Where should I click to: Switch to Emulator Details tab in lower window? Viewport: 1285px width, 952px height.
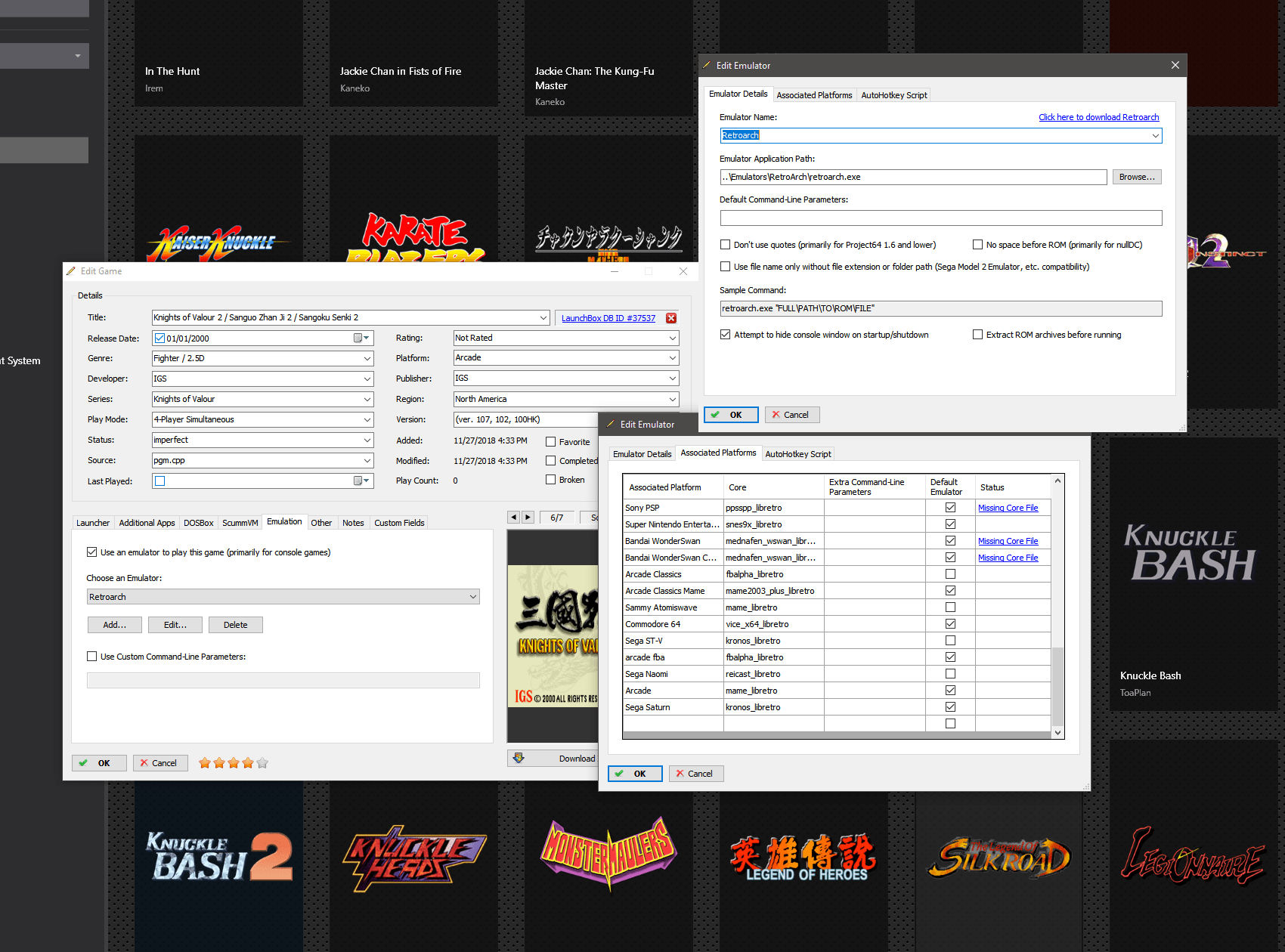[642, 454]
